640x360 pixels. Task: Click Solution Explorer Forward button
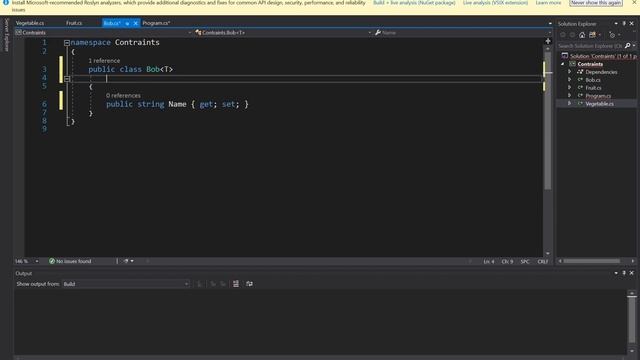pos(572,35)
